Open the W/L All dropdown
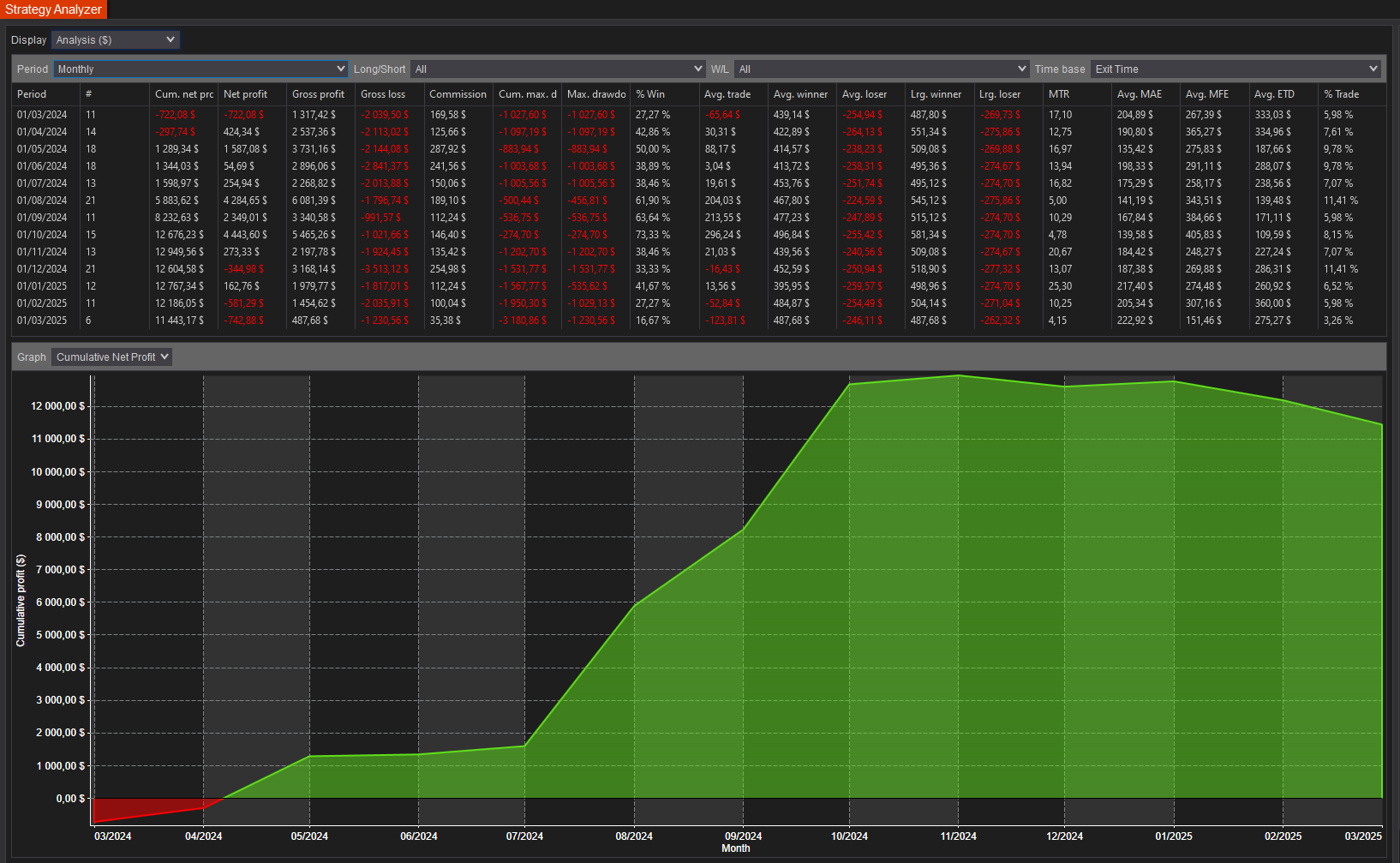Screen dimensions: 1400x863 click(x=882, y=69)
